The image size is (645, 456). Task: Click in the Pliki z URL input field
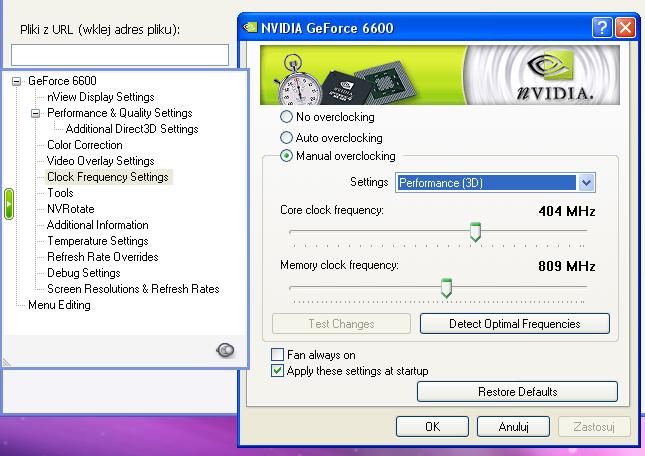[120, 55]
